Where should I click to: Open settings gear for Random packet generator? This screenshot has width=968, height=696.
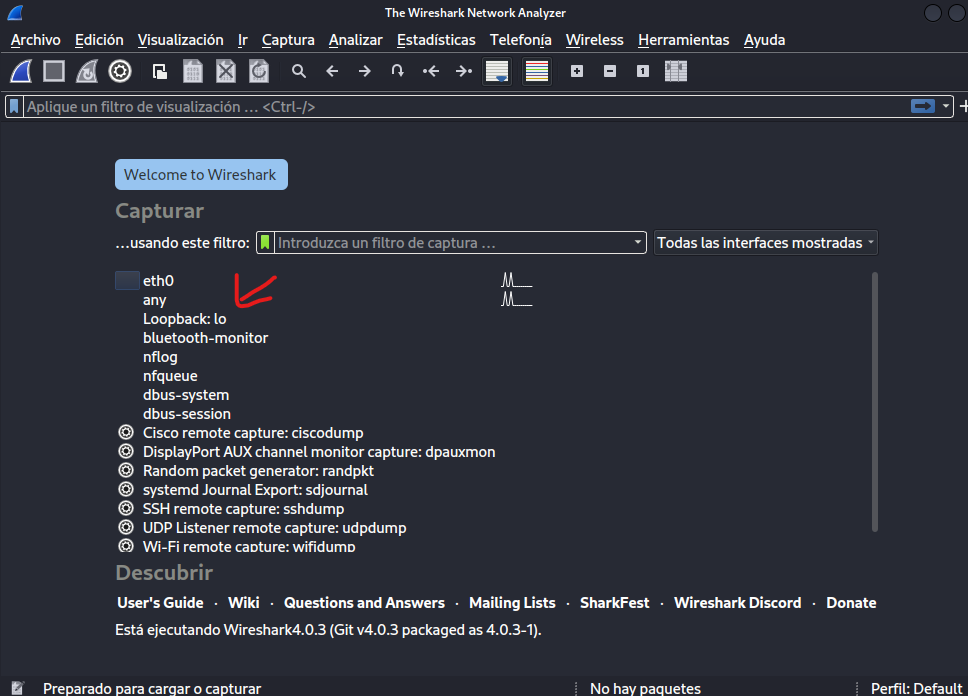(126, 471)
